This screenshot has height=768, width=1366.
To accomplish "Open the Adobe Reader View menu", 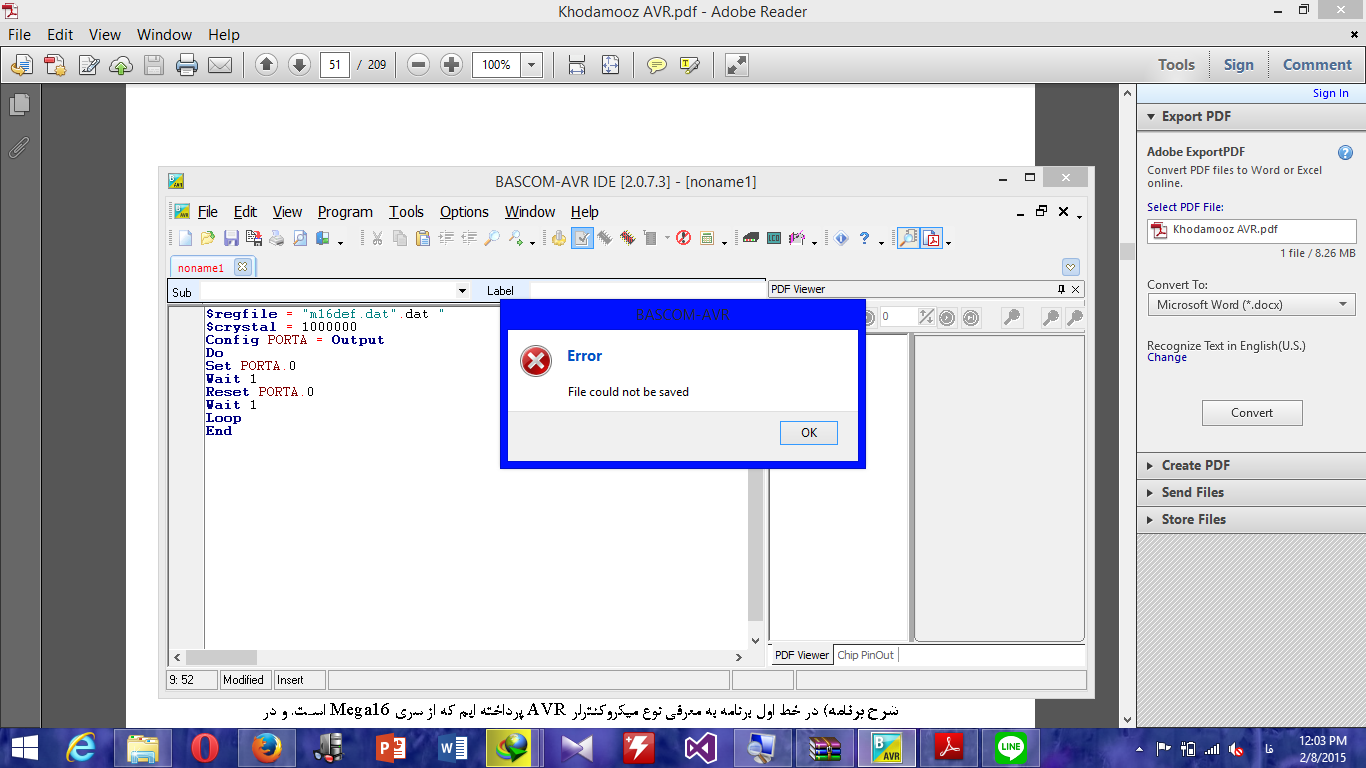I will click(105, 34).
